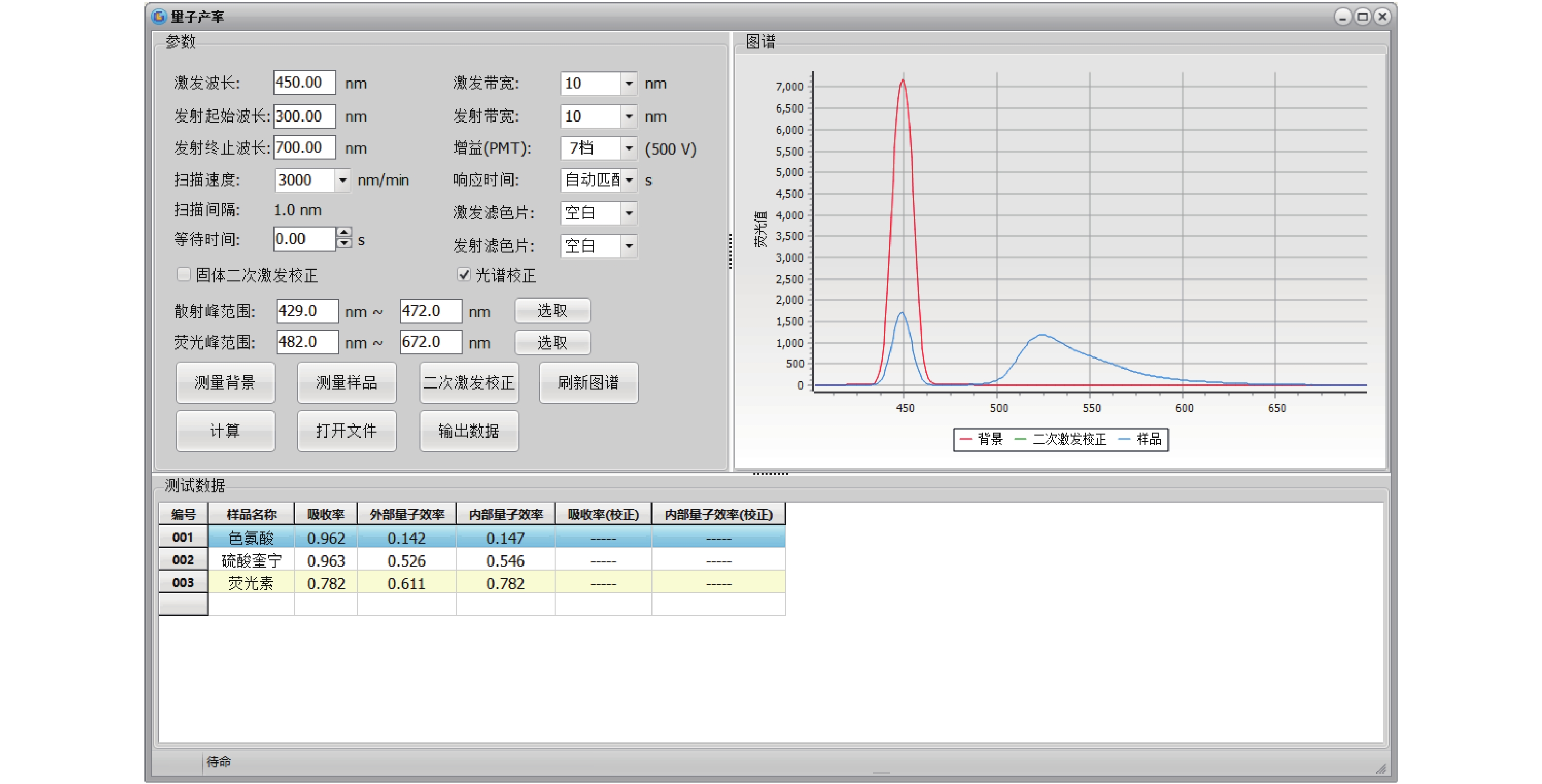Click the 发射起始波长 input field

click(304, 116)
